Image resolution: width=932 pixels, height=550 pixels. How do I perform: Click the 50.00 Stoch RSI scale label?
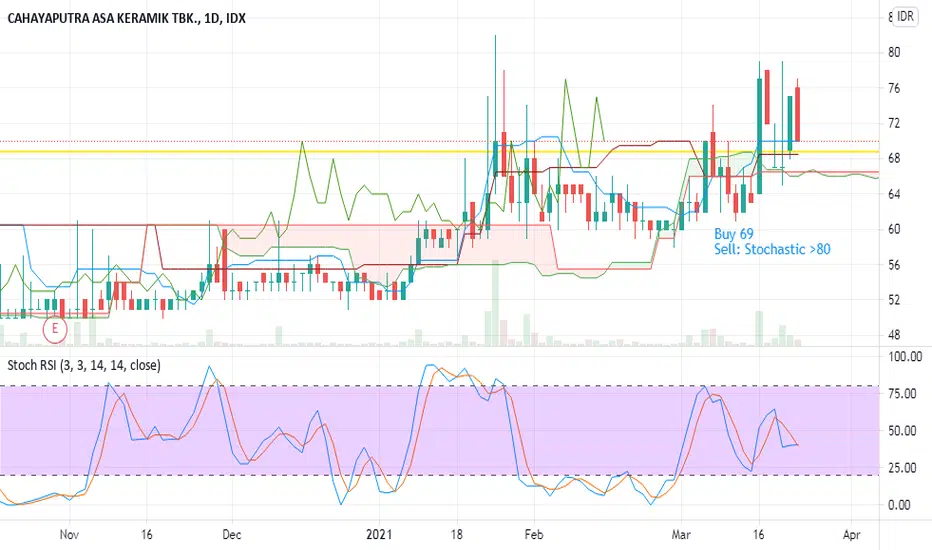click(x=902, y=430)
